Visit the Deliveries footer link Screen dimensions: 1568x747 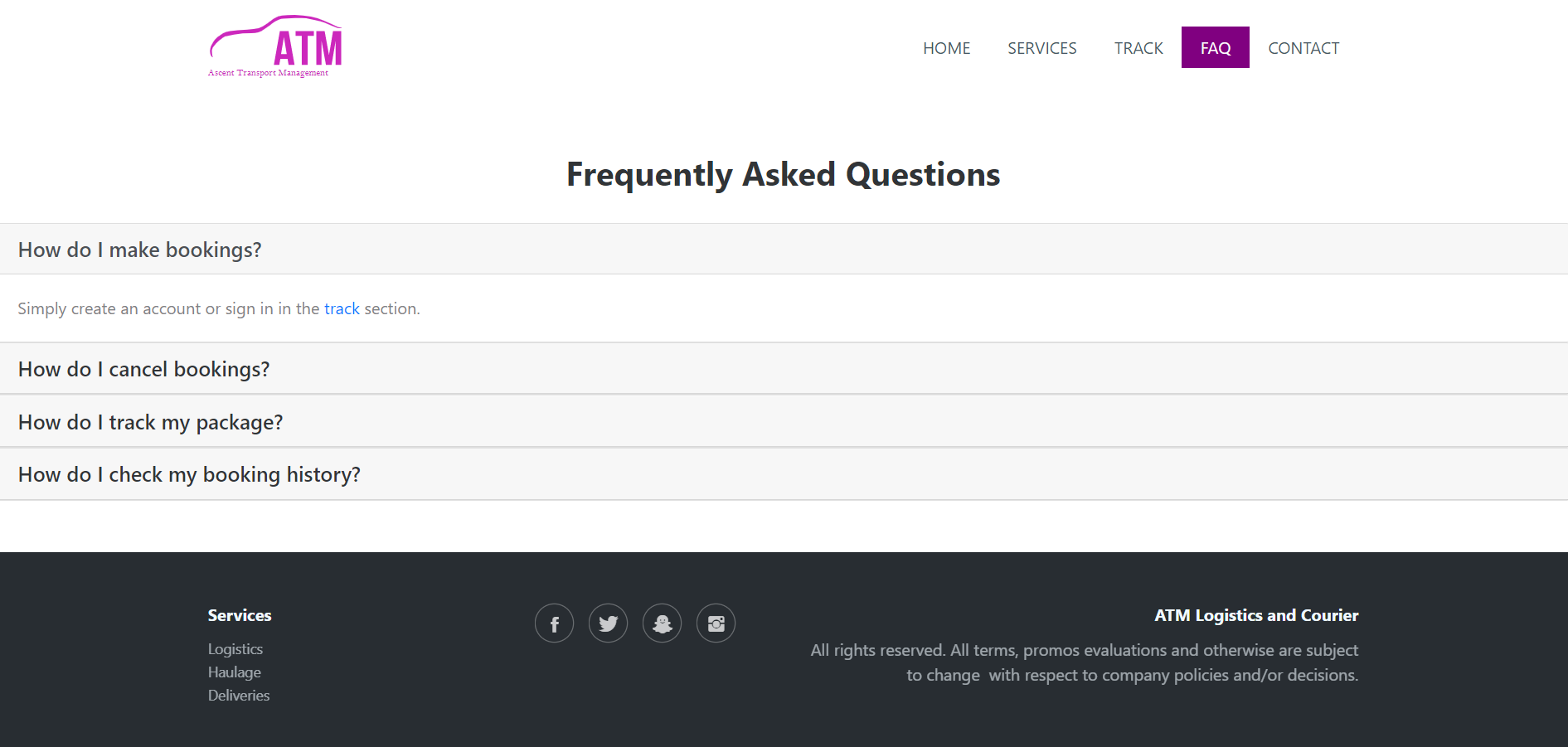239,696
